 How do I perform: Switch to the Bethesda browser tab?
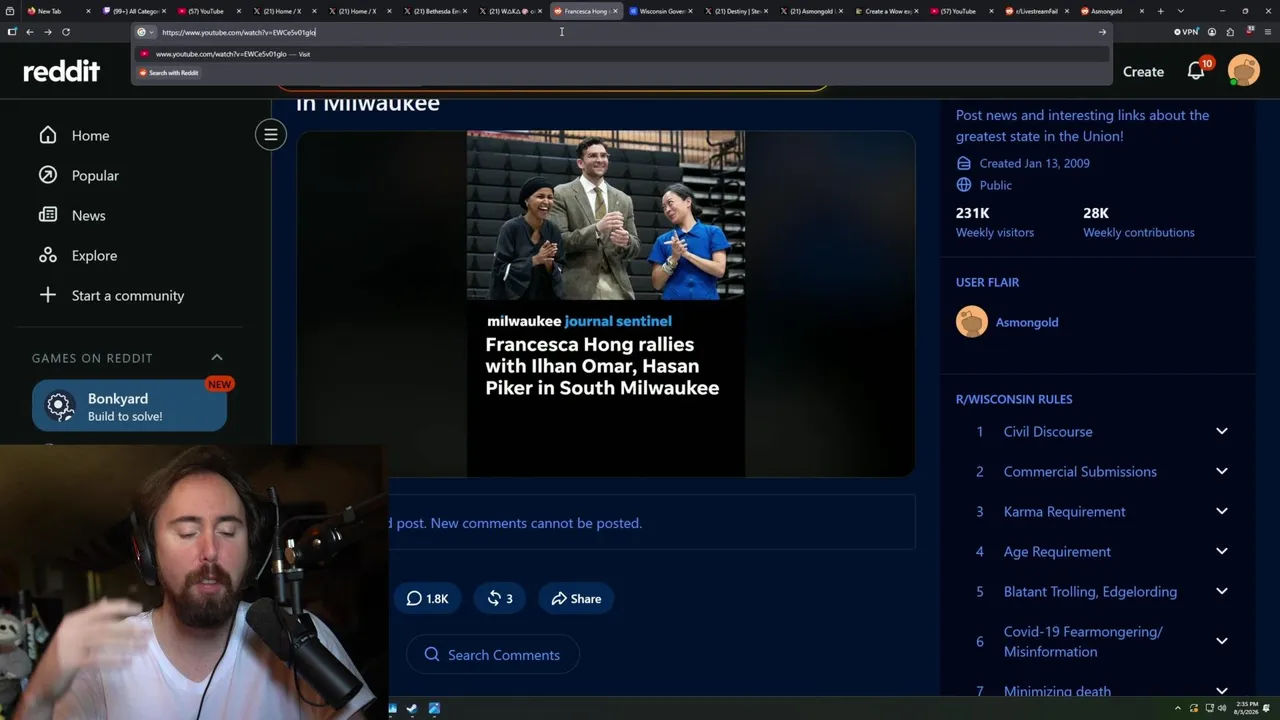click(434, 11)
